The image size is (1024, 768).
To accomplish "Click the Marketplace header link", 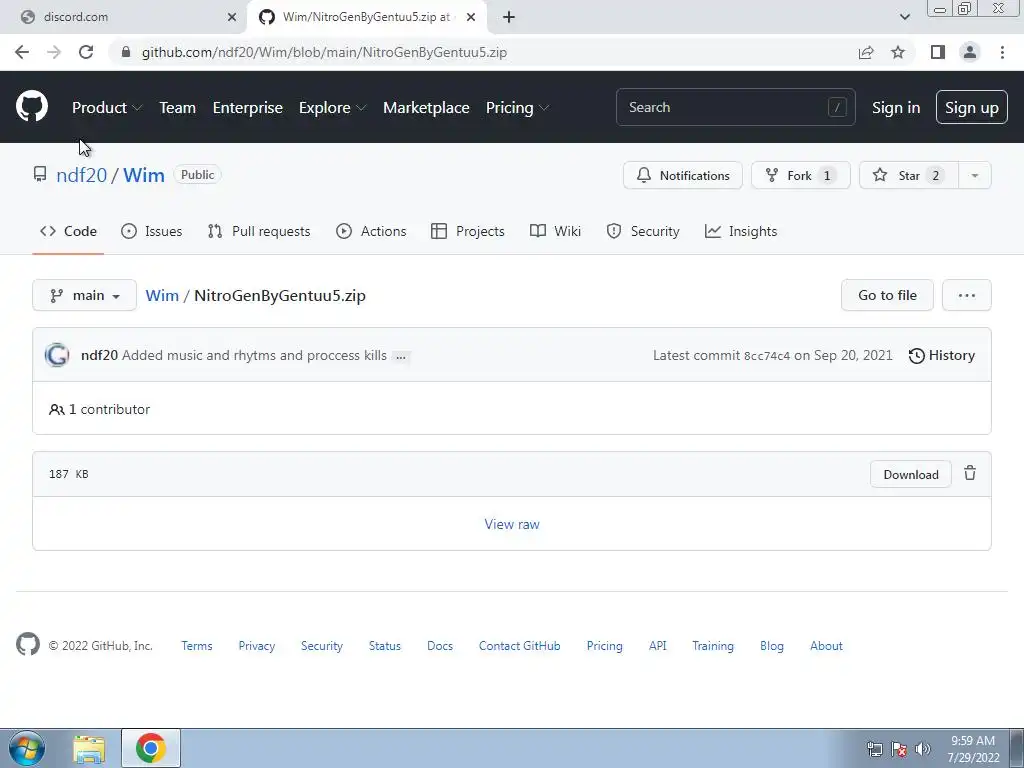I will click(x=426, y=107).
